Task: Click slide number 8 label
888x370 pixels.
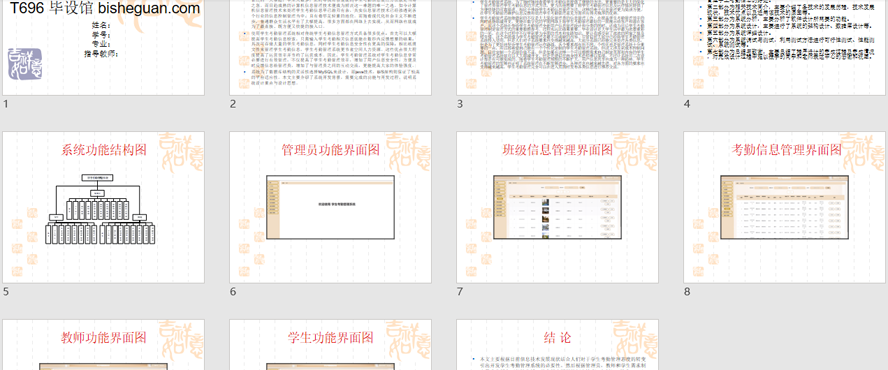Action: tap(687, 292)
